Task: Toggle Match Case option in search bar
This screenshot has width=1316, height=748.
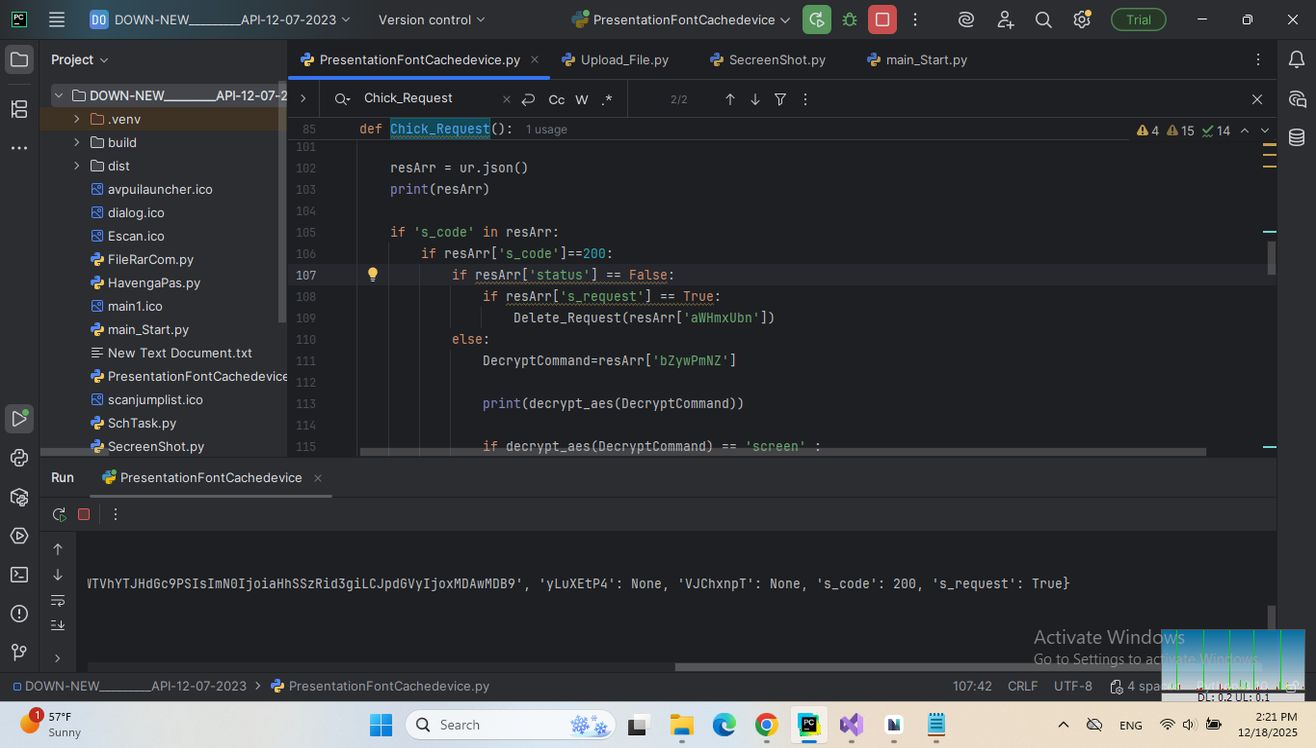Action: 556,99
